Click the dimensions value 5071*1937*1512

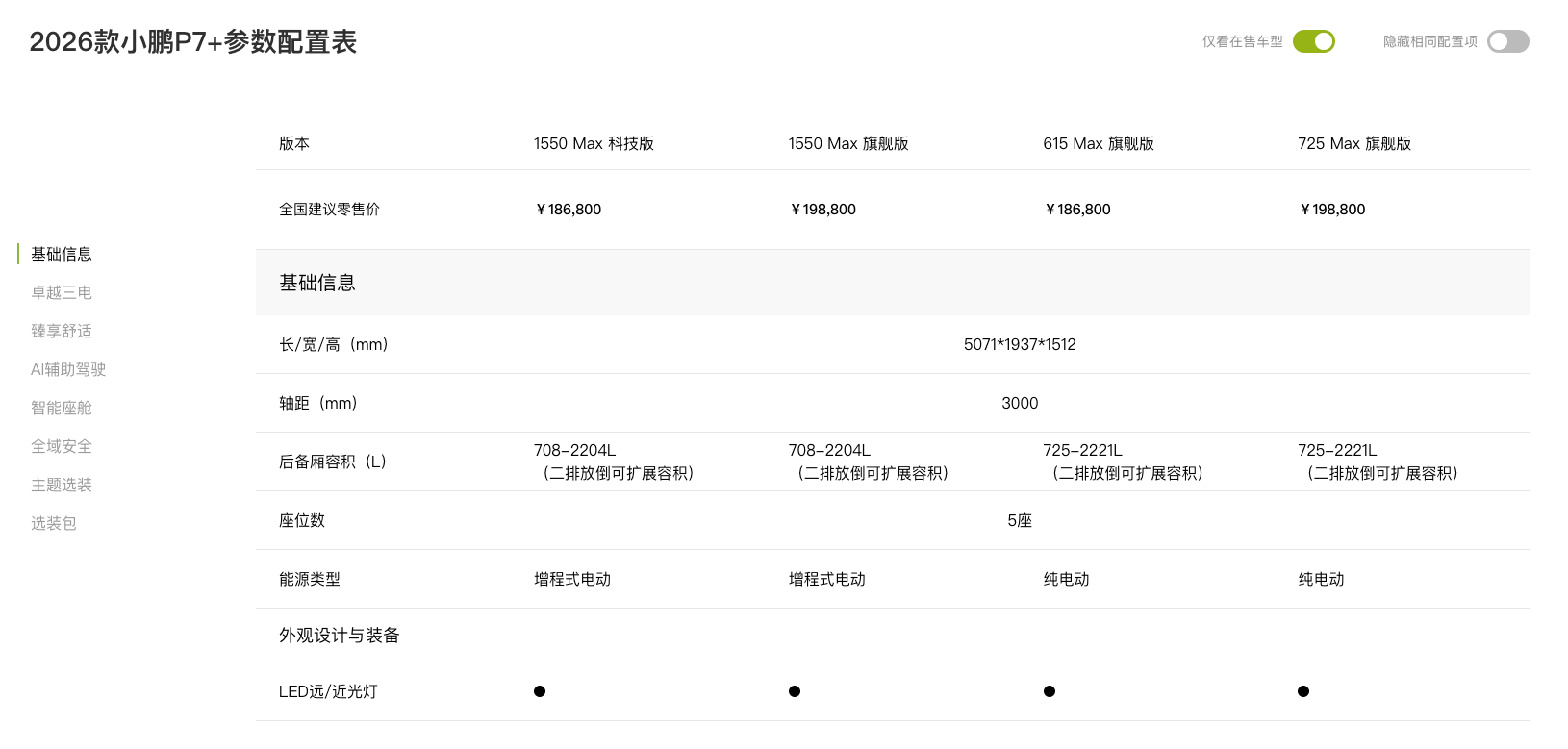1020,344
